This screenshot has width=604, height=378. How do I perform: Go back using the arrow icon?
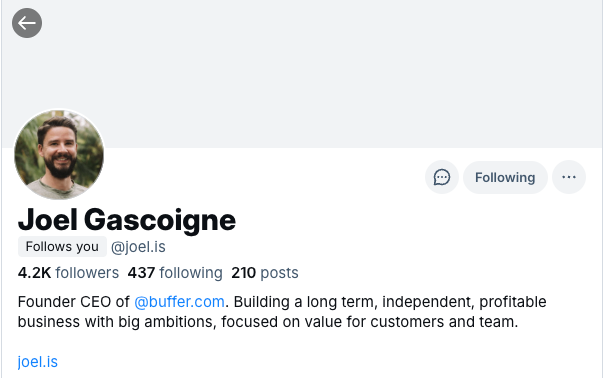pyautogui.click(x=27, y=23)
